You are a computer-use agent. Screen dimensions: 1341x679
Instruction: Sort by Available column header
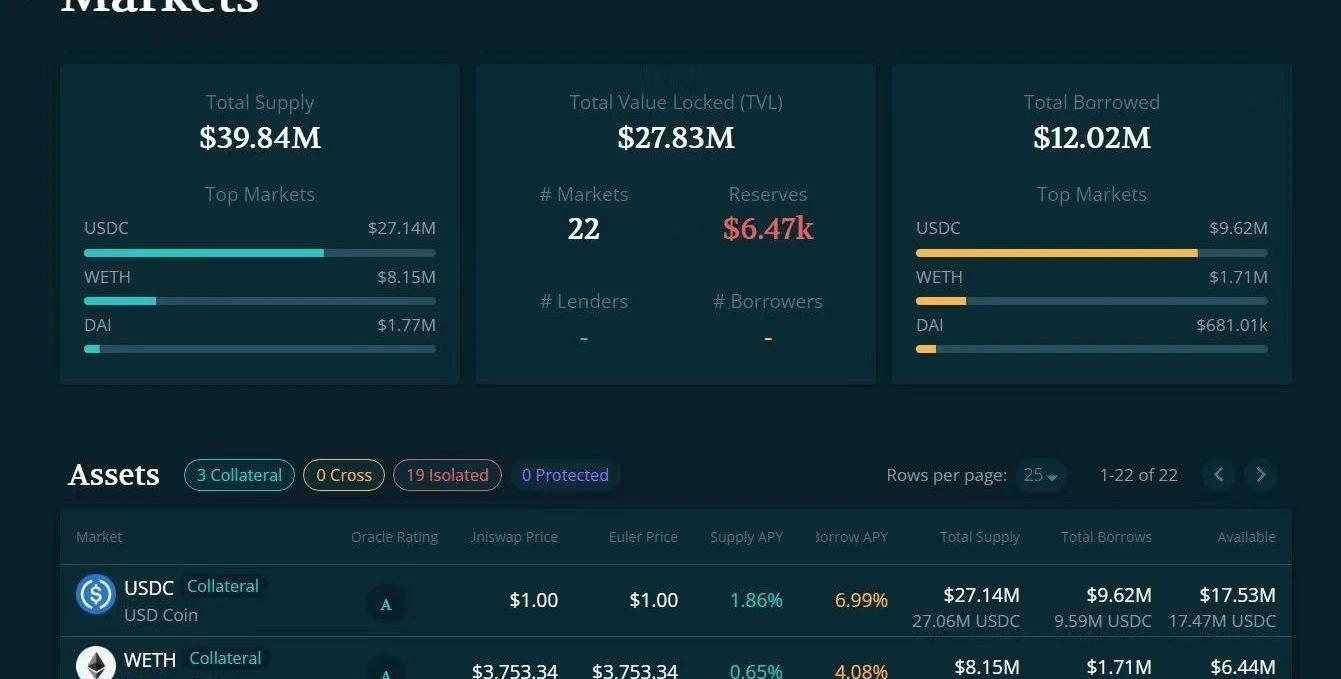click(x=1245, y=537)
